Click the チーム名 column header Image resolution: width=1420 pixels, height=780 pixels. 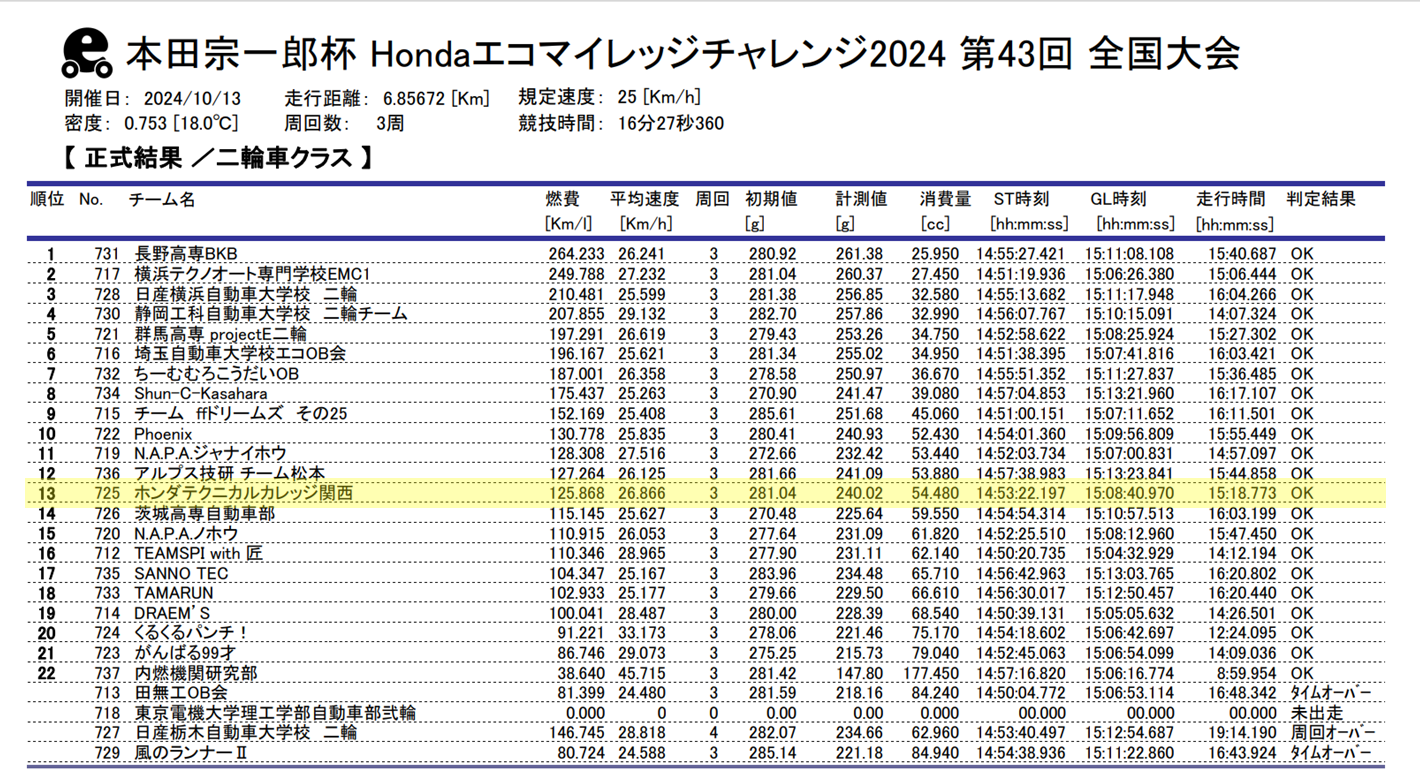click(x=162, y=200)
